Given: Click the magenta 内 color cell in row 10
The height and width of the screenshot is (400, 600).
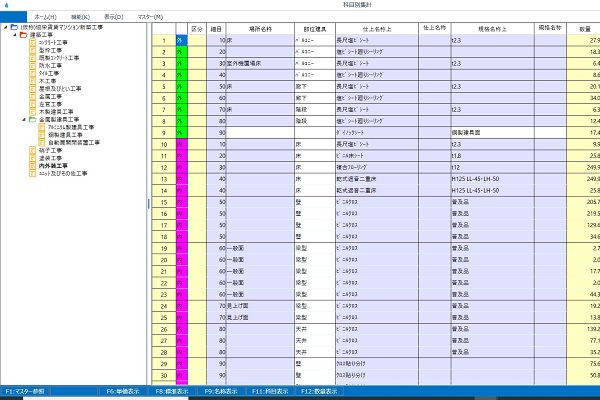Looking at the screenshot, I should (182, 144).
